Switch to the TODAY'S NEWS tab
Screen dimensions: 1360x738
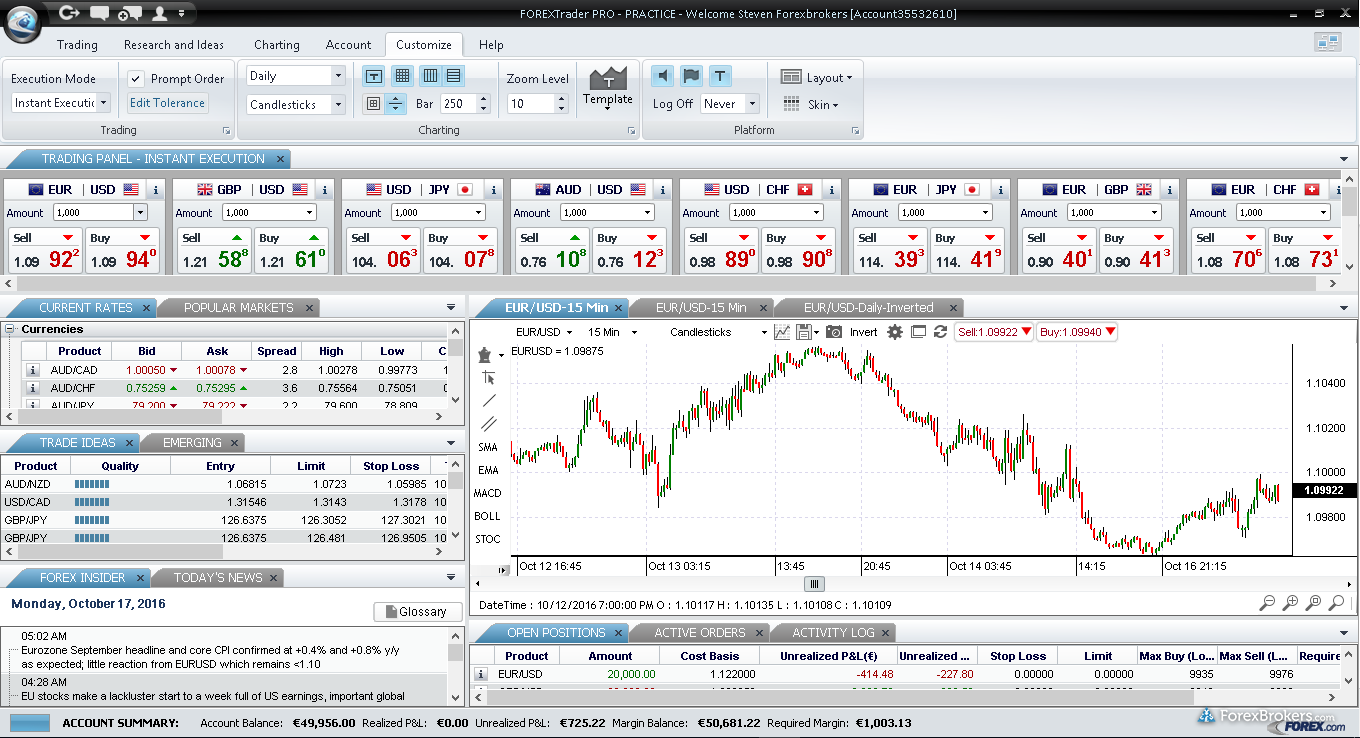[218, 578]
